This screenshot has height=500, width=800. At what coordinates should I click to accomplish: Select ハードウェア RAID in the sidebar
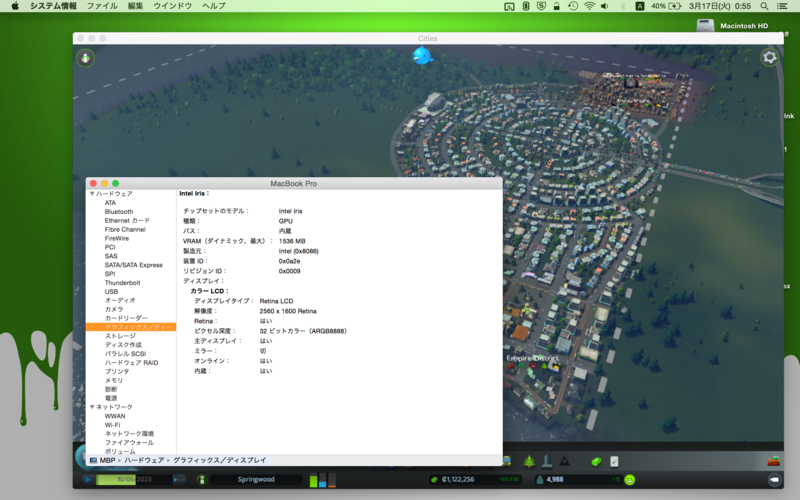[132, 363]
